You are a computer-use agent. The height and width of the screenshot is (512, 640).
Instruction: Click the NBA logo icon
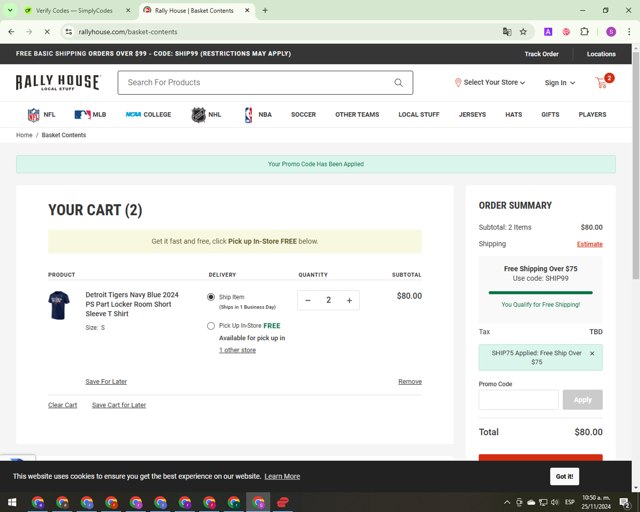[248, 115]
